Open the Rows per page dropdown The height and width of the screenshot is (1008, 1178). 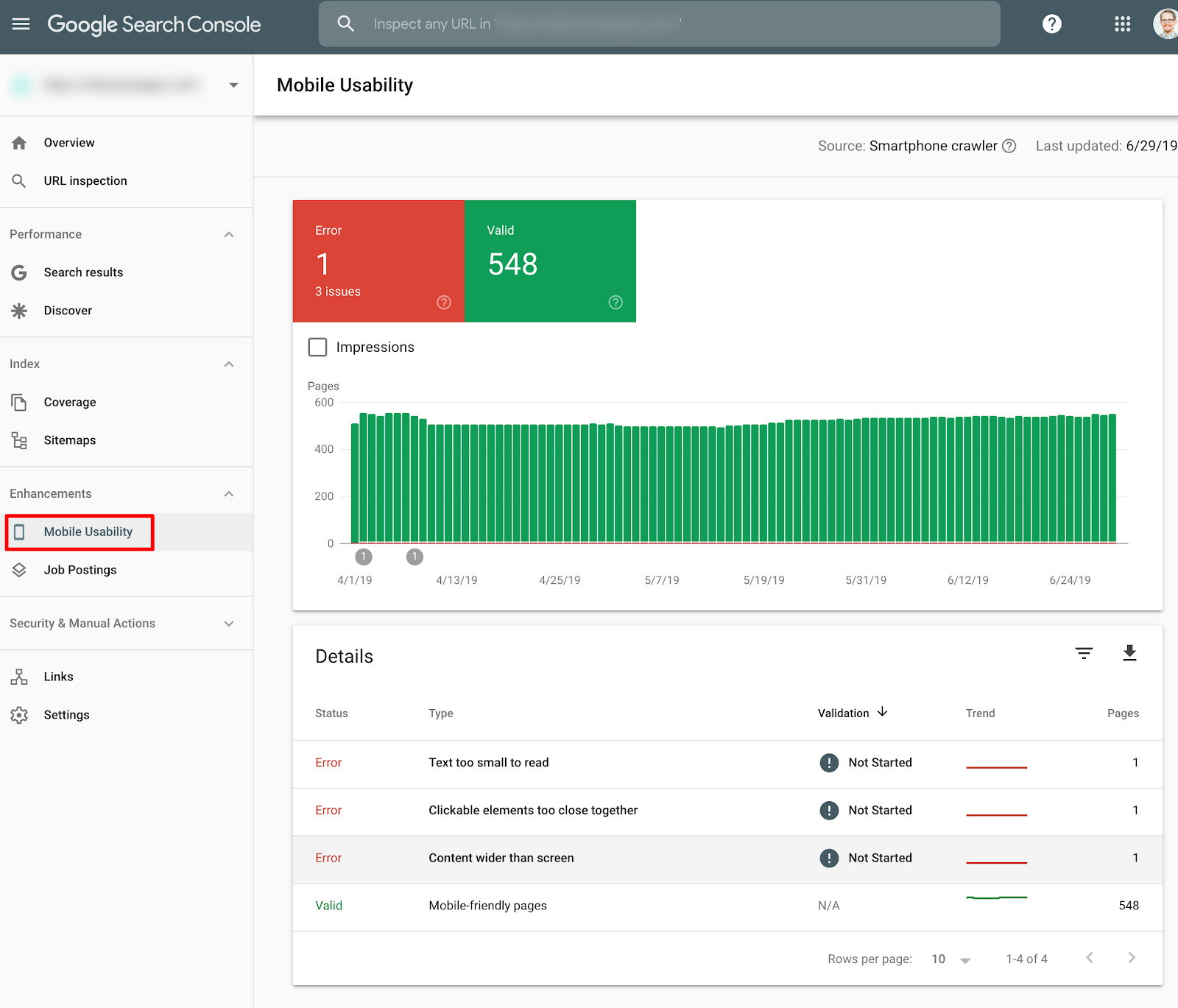click(950, 959)
